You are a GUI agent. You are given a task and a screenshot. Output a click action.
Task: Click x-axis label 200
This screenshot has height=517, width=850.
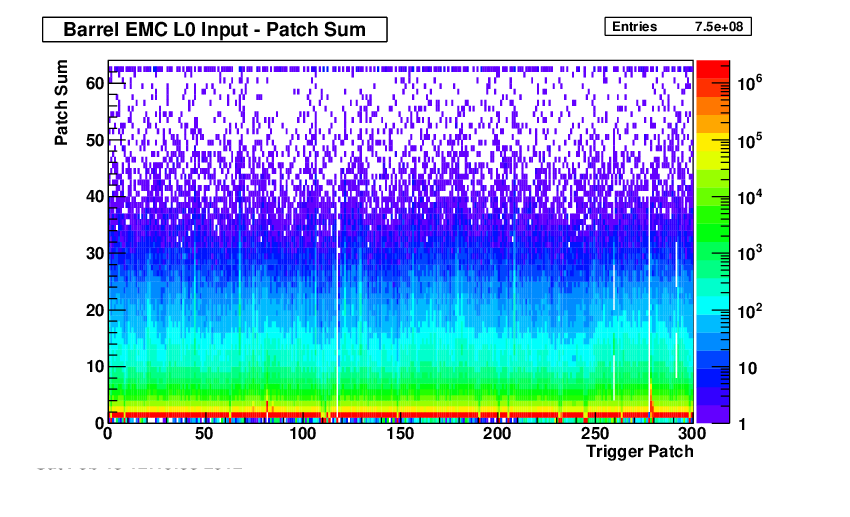click(497, 434)
